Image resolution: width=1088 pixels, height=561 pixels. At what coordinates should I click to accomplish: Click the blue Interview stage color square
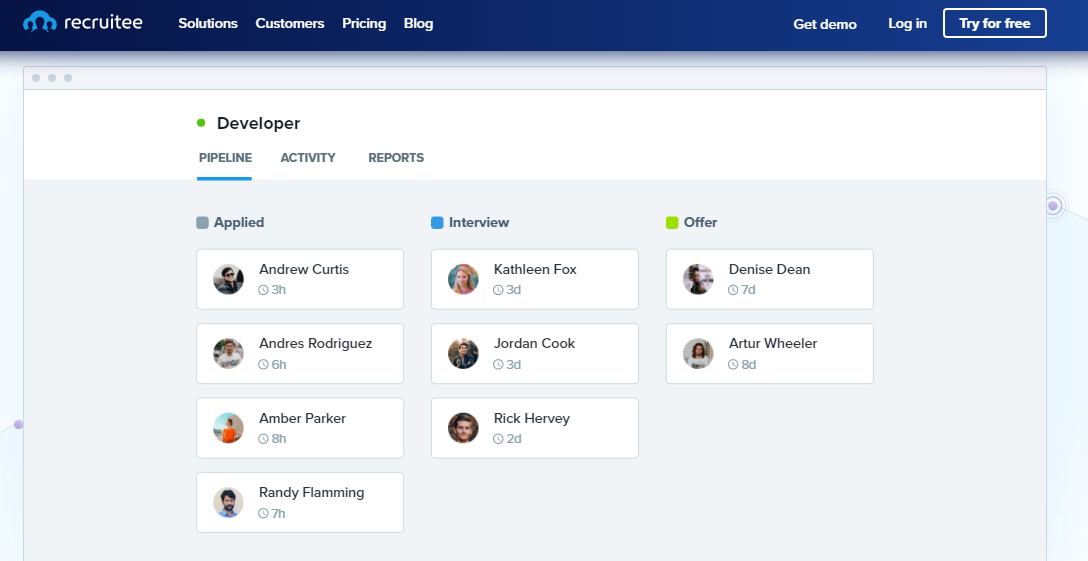tap(437, 223)
